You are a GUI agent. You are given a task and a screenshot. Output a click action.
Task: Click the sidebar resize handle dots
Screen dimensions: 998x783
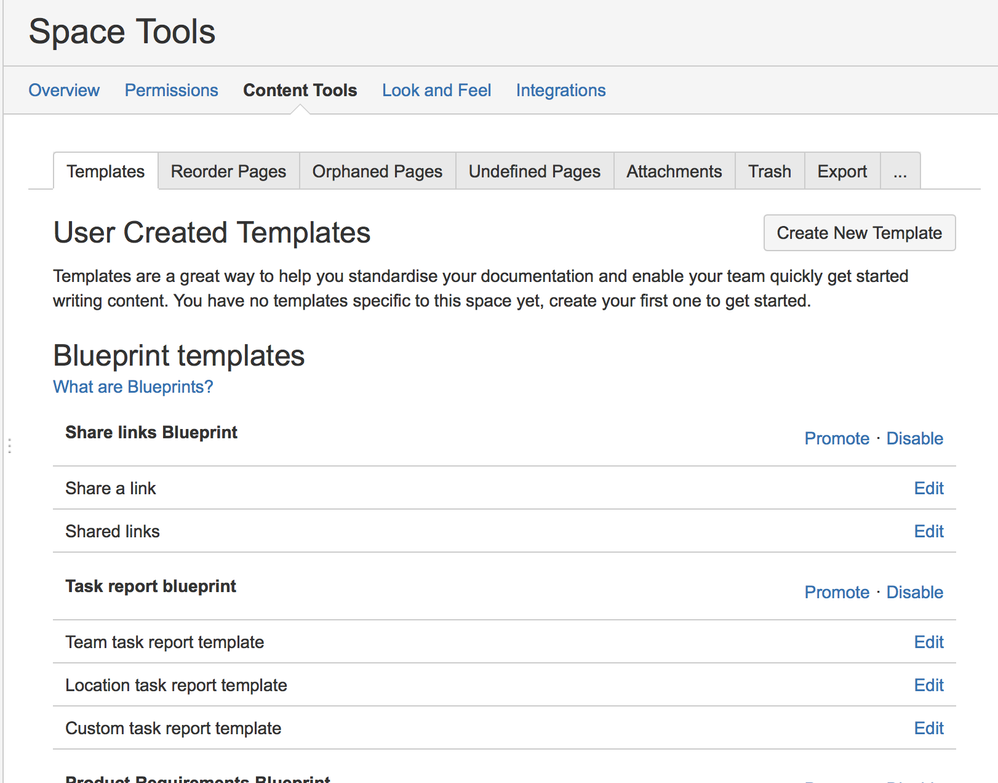click(x=9, y=446)
